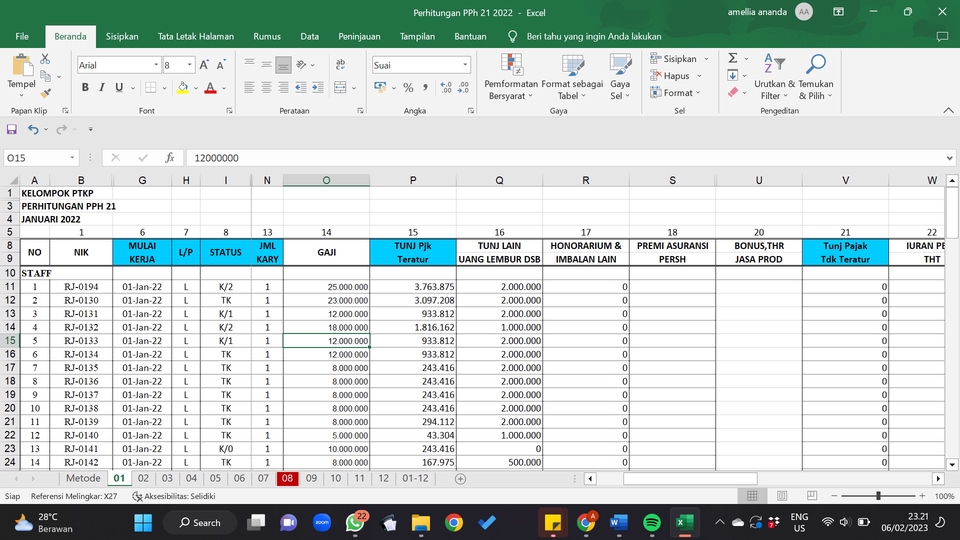Viewport: 960px width, 540px height.
Task: Open Urutkan & Filter dropdown
Action: [x=774, y=77]
